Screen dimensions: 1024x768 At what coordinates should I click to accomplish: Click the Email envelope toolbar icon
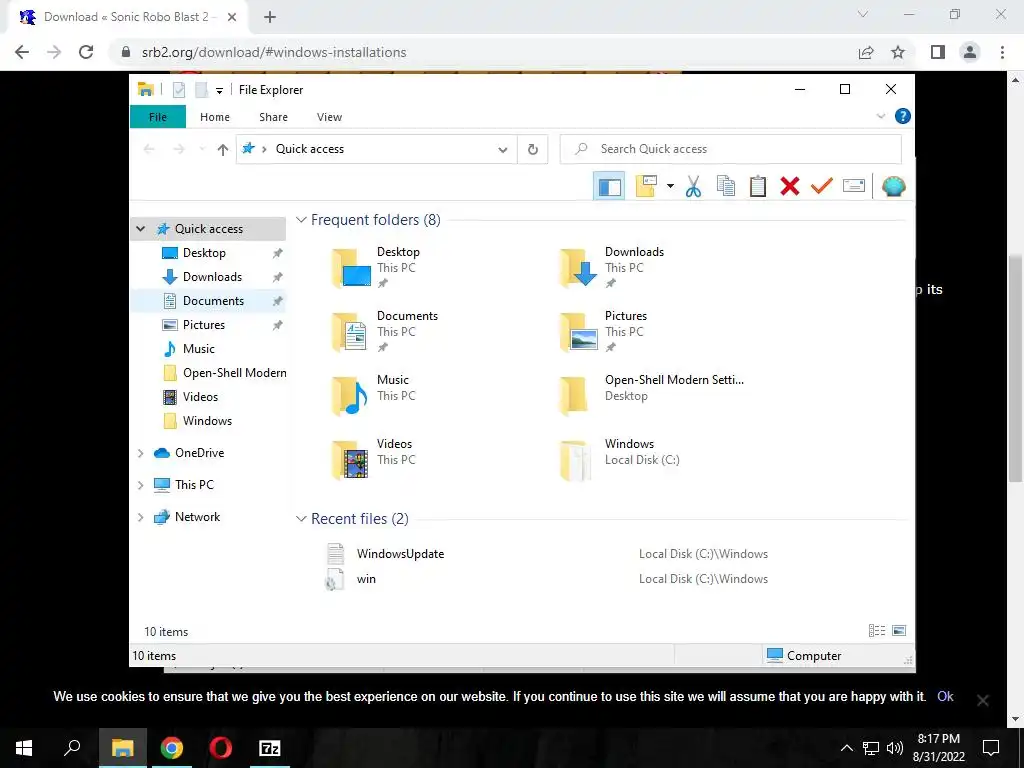point(854,187)
